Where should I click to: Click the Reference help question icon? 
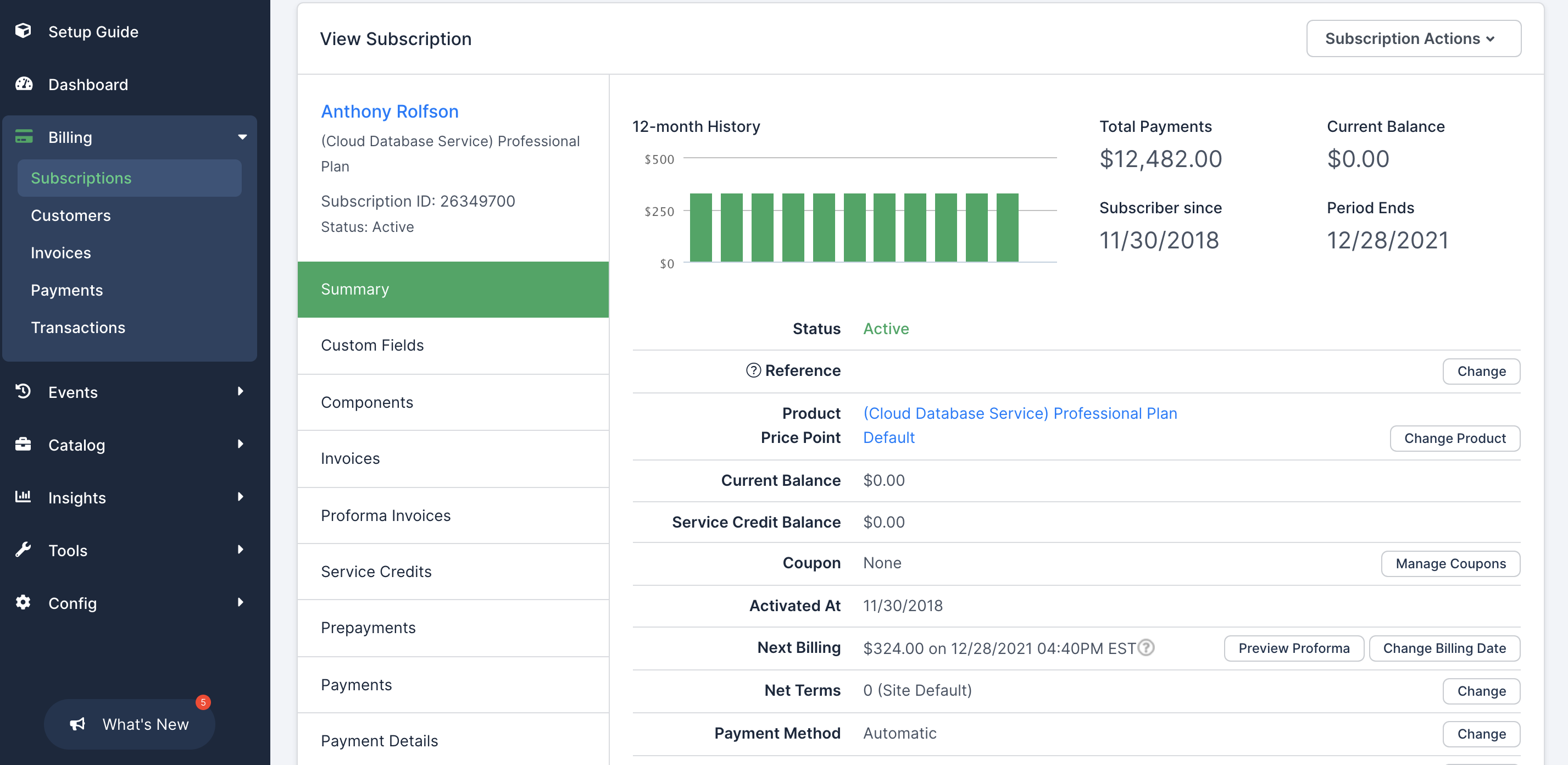coord(753,370)
